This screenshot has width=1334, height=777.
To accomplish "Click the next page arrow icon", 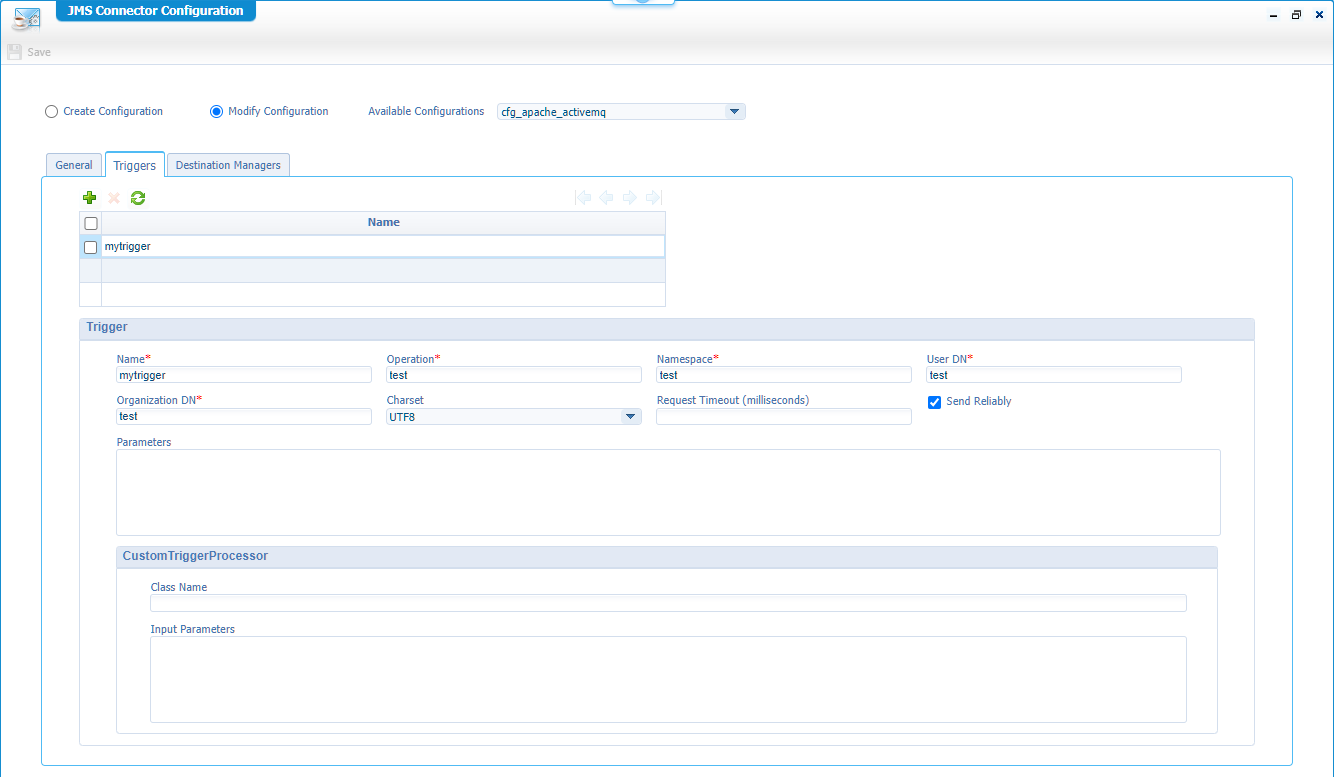I will click(630, 198).
